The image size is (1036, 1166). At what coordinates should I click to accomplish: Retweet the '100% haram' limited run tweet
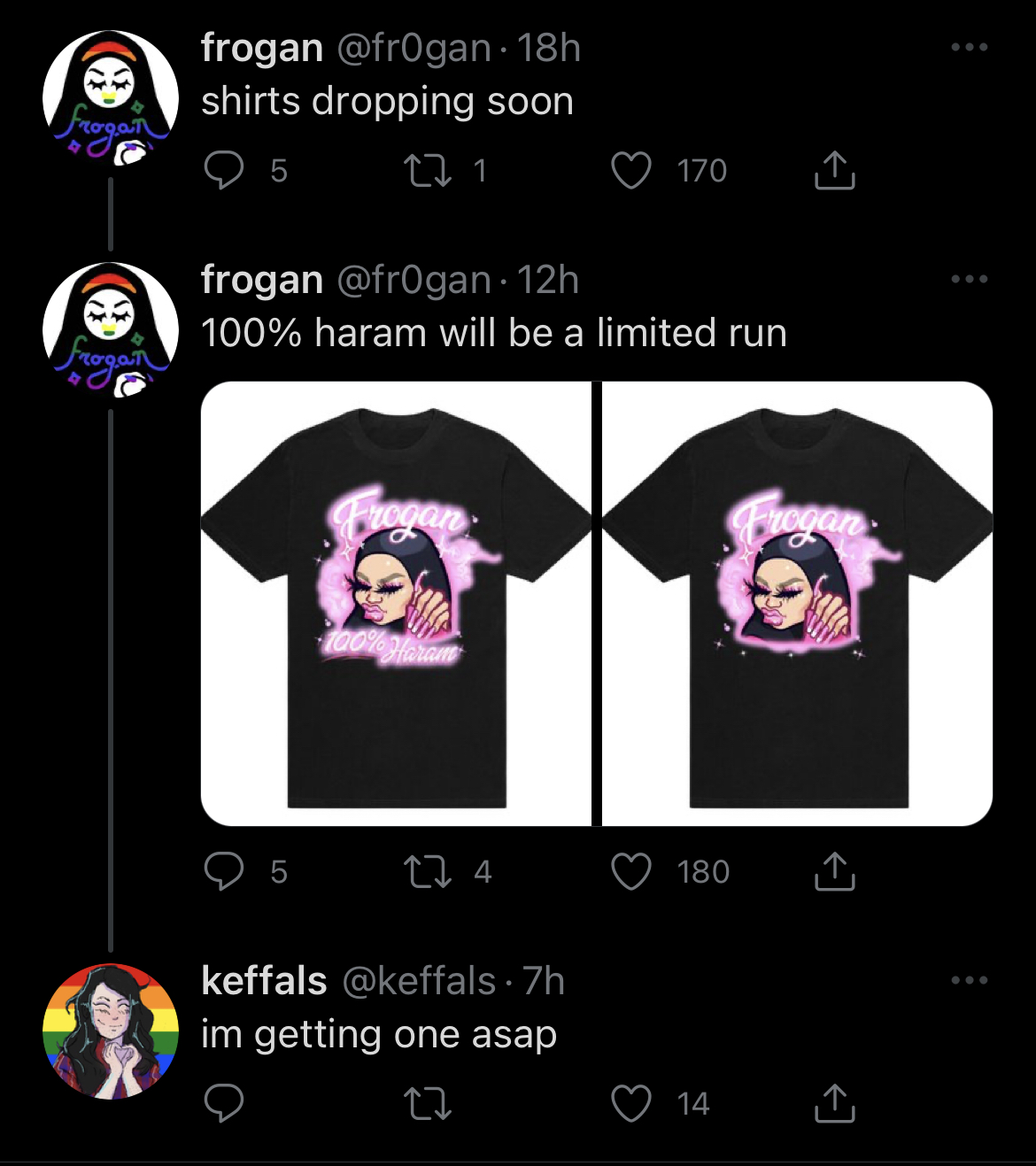coord(428,871)
